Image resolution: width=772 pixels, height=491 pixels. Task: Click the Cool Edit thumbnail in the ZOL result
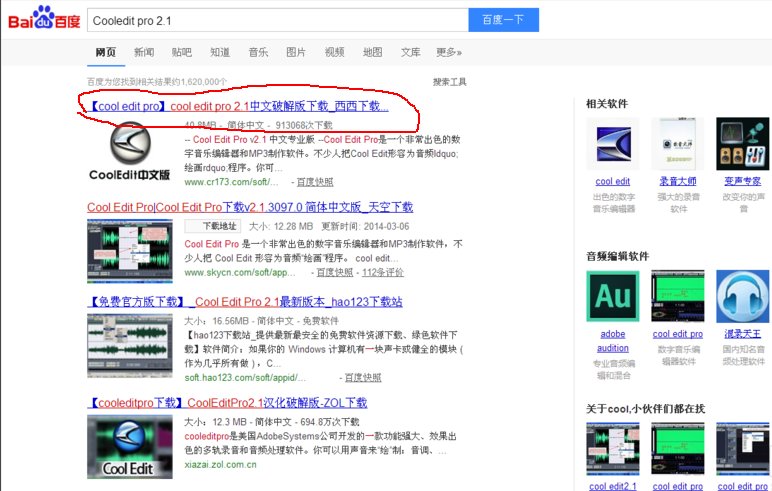tap(130, 447)
